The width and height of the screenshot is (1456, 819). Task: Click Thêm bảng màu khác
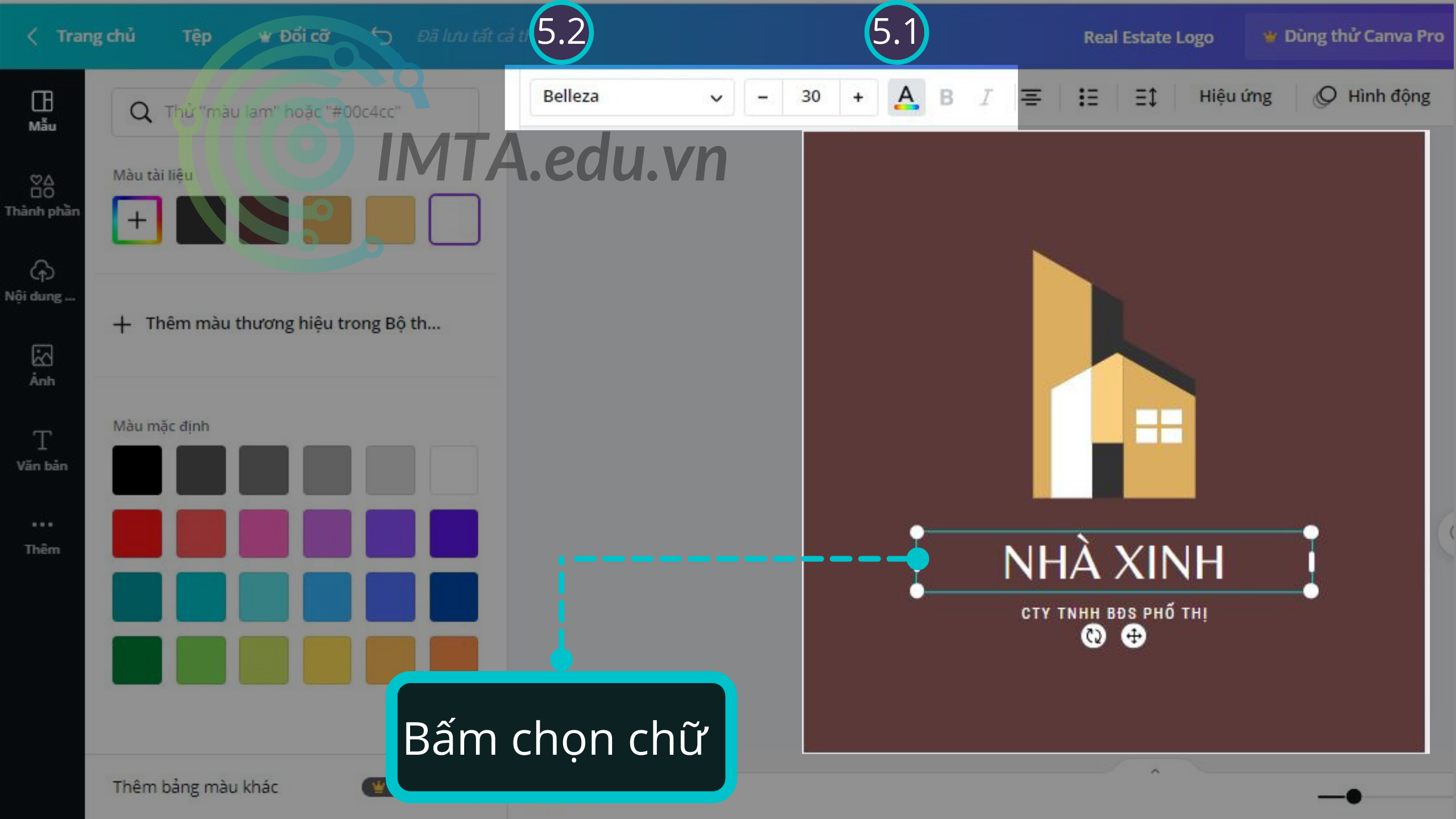195,787
